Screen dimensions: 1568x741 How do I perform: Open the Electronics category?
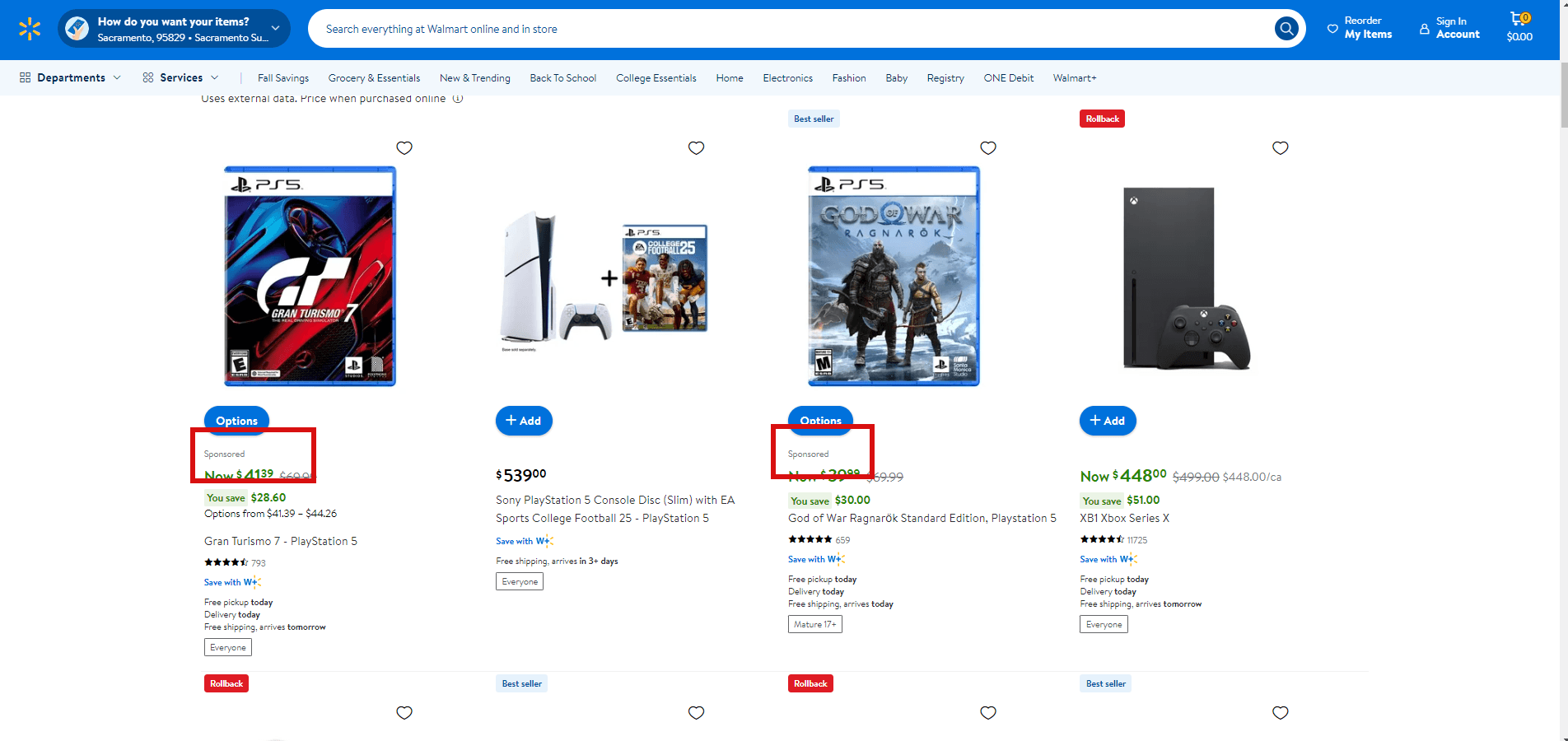pos(788,78)
